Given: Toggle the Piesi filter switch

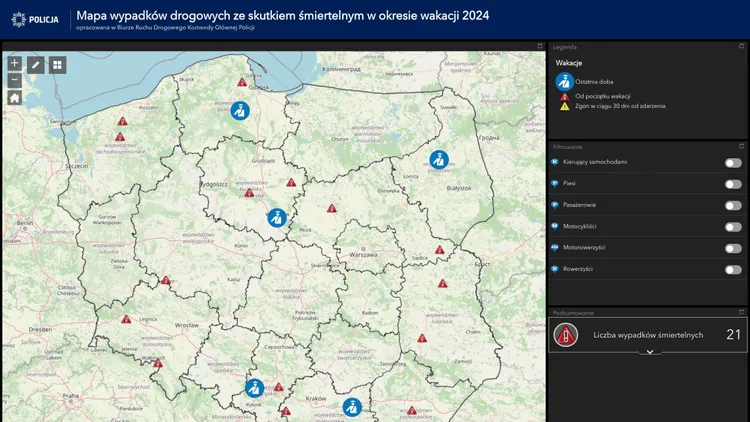Looking at the screenshot, I should [x=733, y=184].
